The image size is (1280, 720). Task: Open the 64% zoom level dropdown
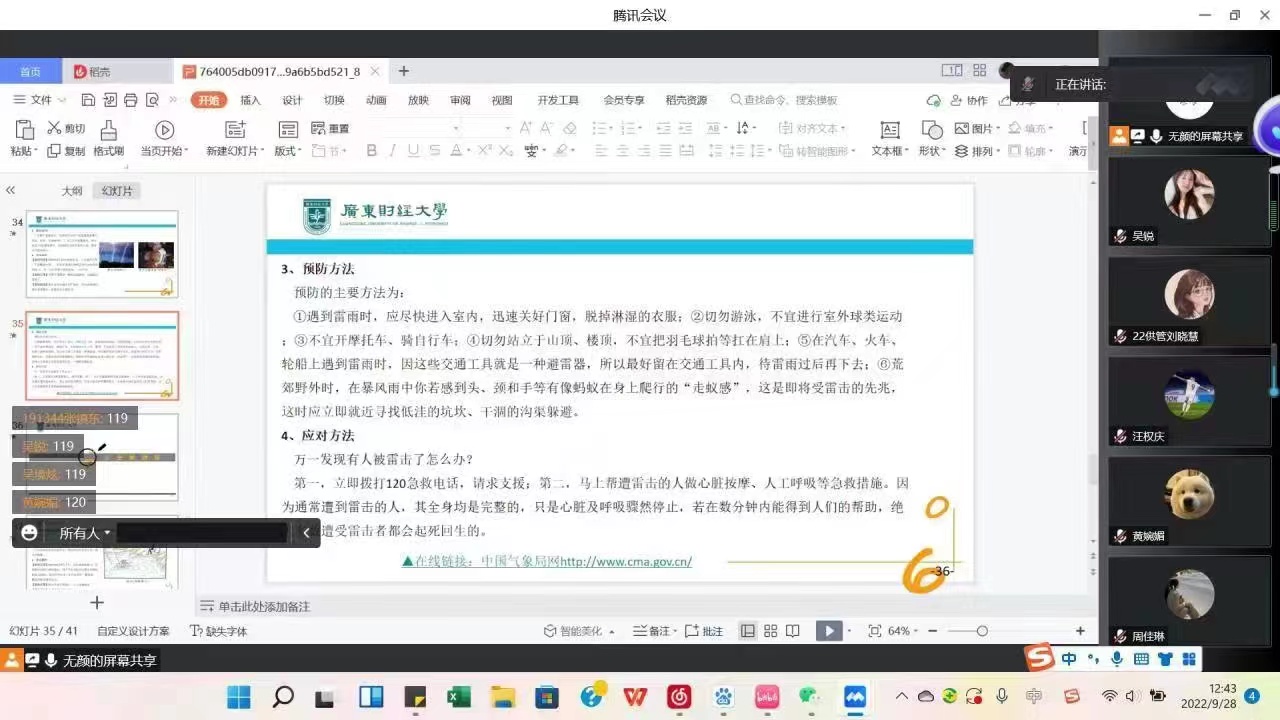[903, 631]
